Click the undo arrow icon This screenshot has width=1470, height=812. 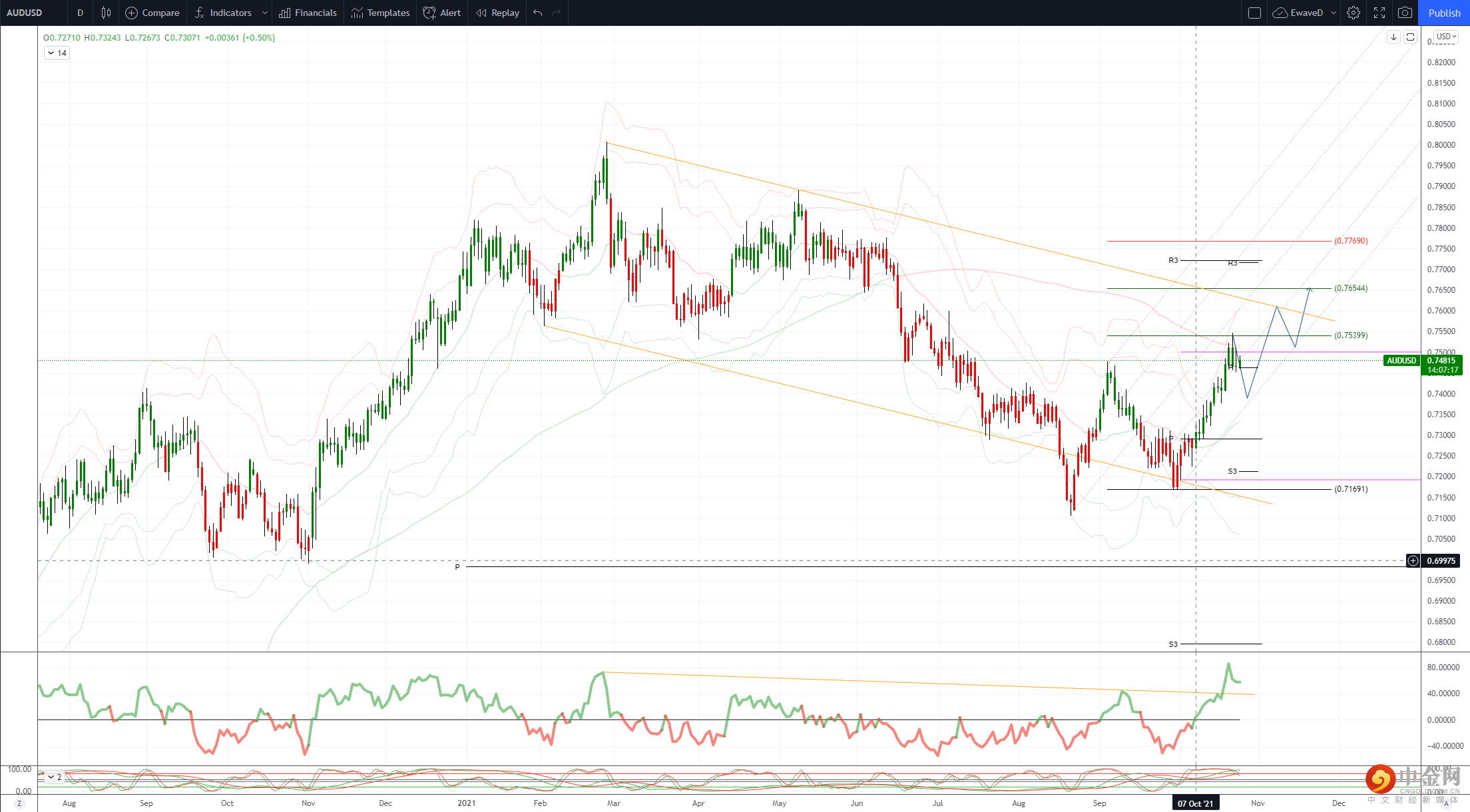[x=538, y=13]
